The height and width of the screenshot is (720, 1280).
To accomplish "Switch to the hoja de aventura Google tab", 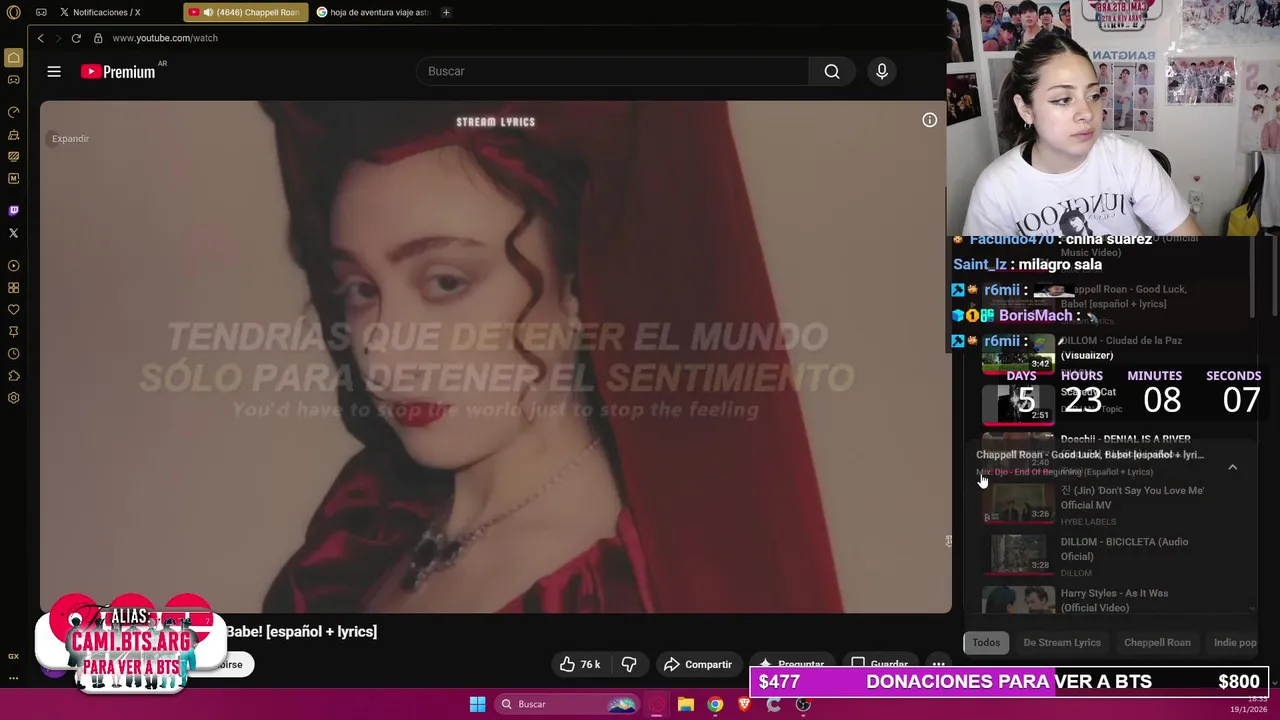I will point(373,12).
